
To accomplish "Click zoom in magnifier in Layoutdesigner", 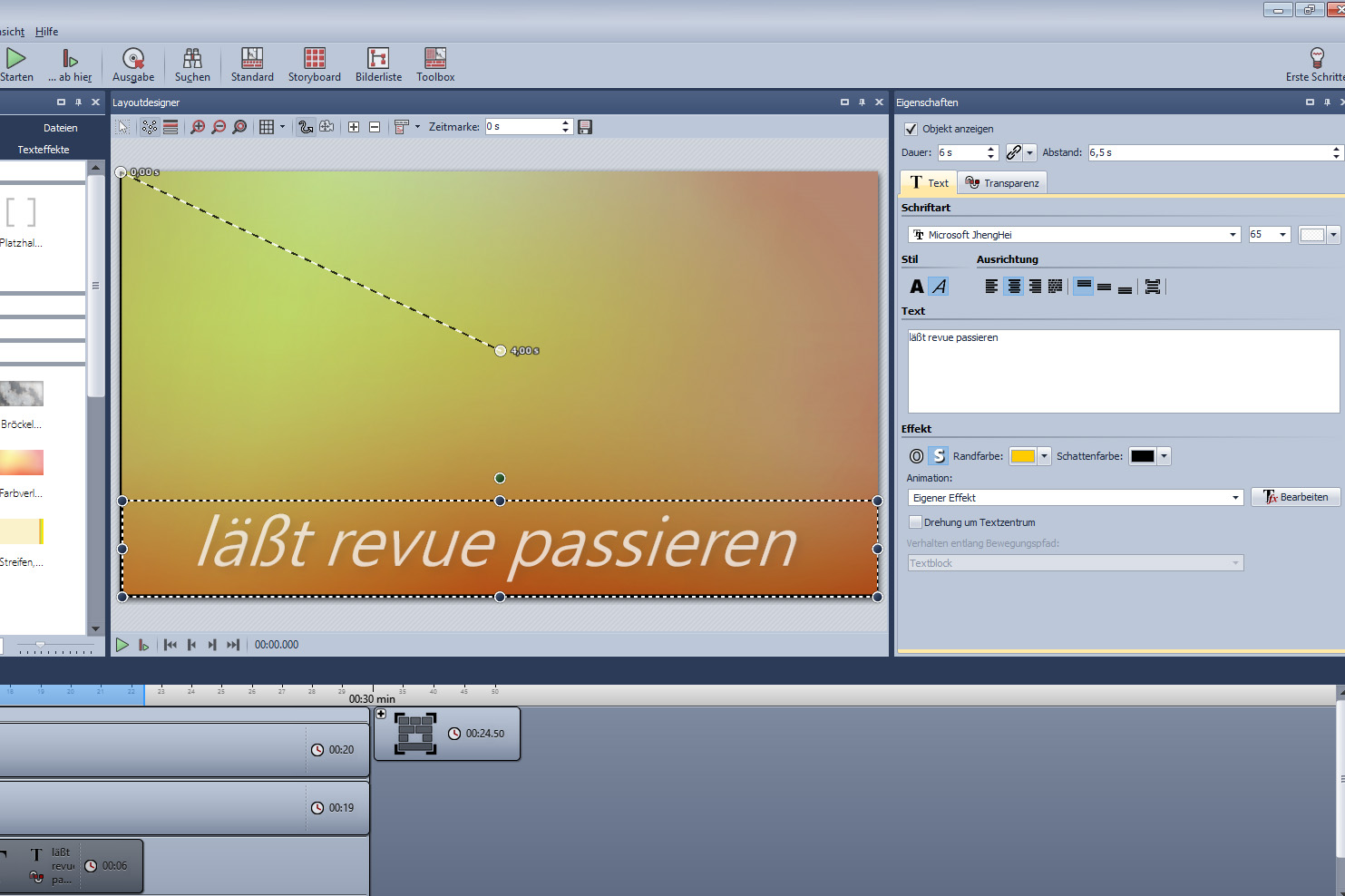I will click(198, 127).
